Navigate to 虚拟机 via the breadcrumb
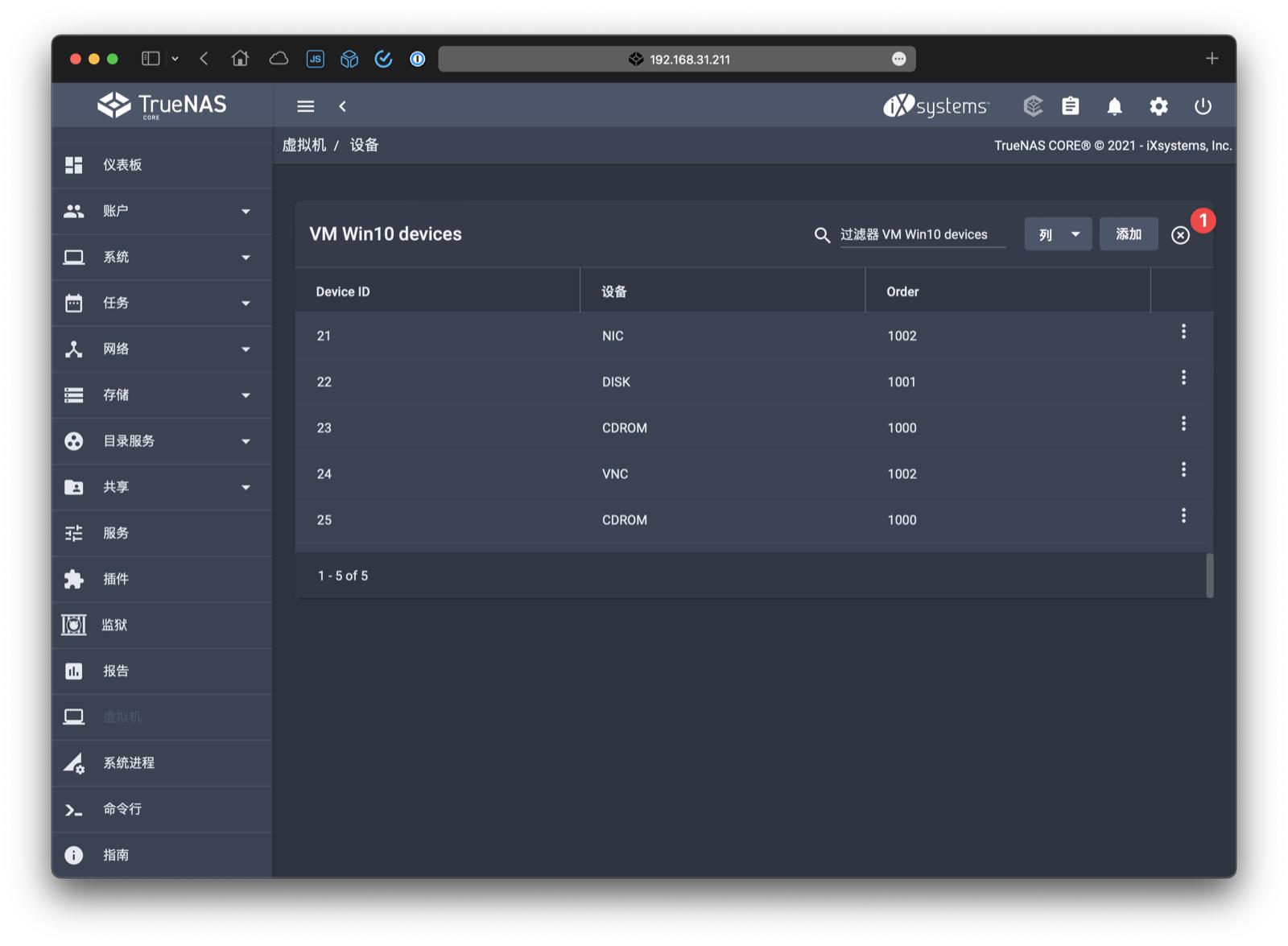 click(305, 145)
